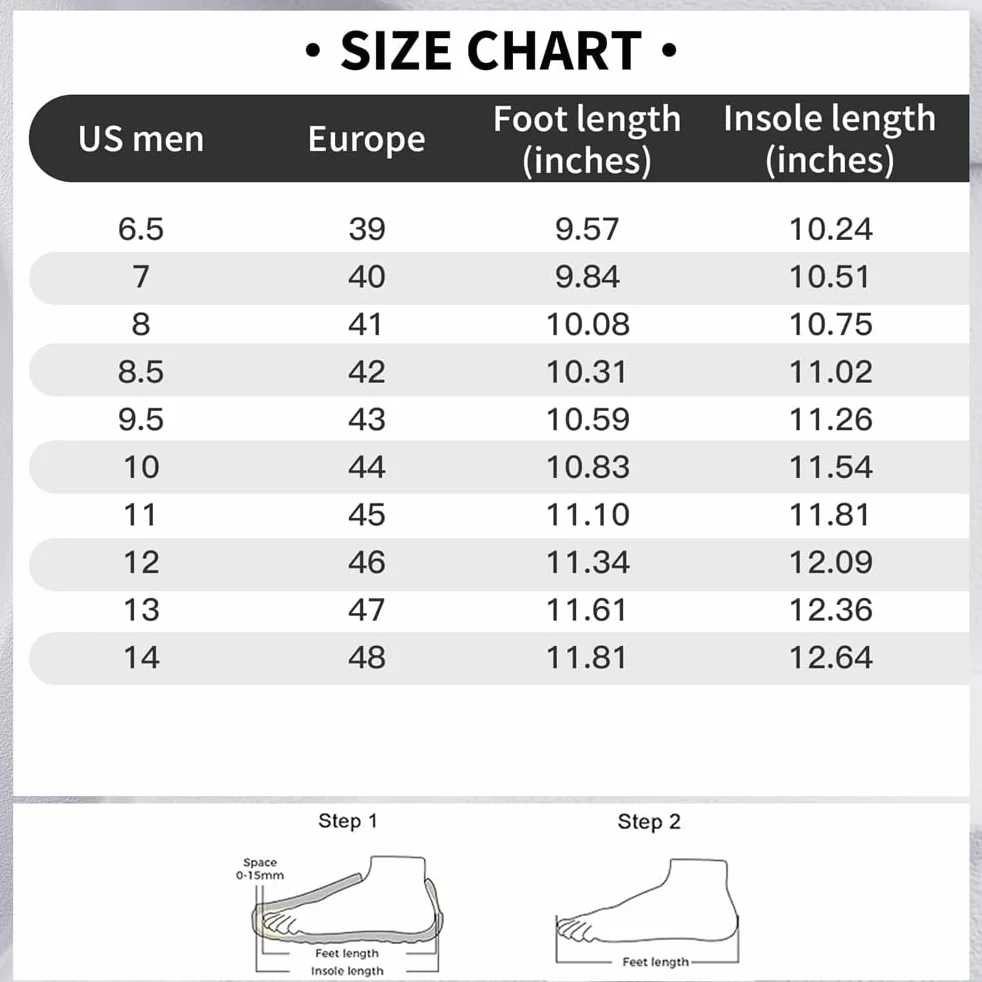The image size is (982, 982).
Task: Click the Step 2 label
Action: tap(649, 822)
